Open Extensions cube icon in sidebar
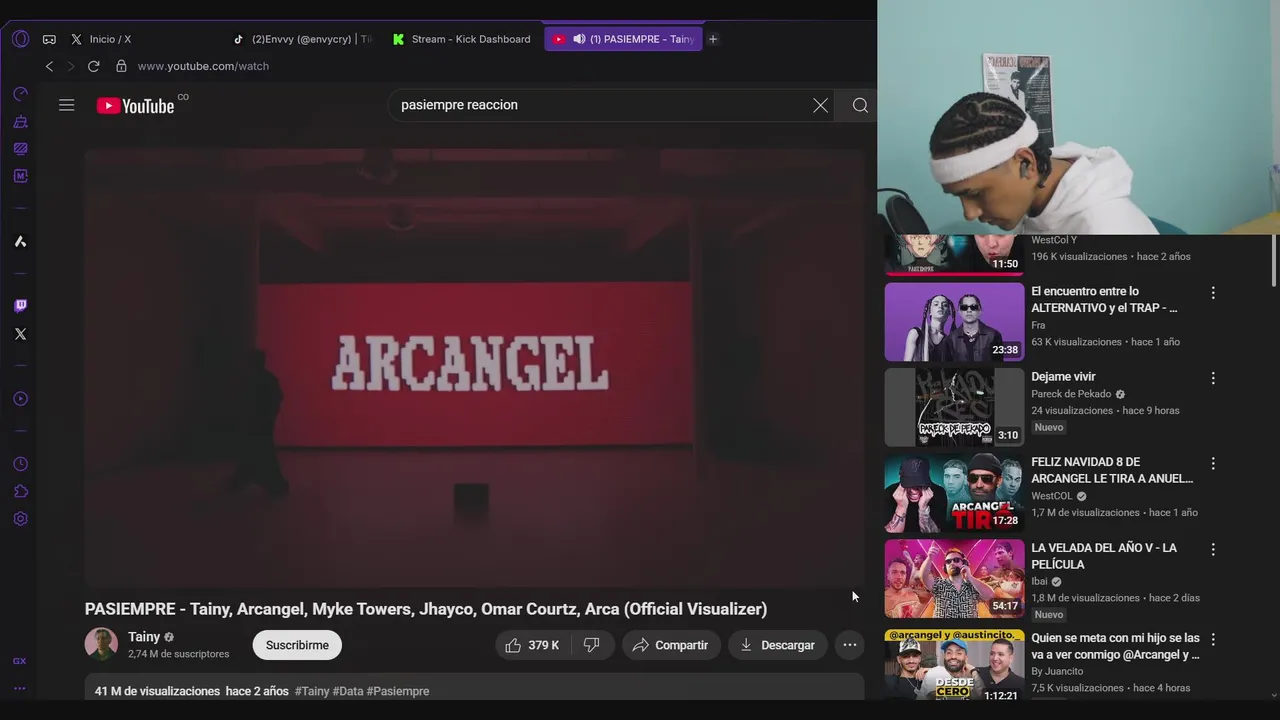This screenshot has width=1280, height=720. tap(20, 491)
